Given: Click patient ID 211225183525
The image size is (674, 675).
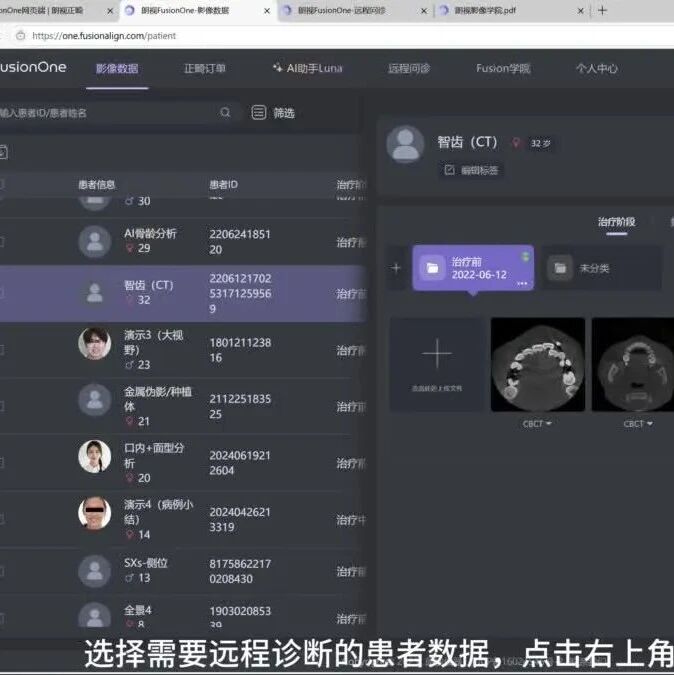Looking at the screenshot, I should pyautogui.click(x=240, y=406).
